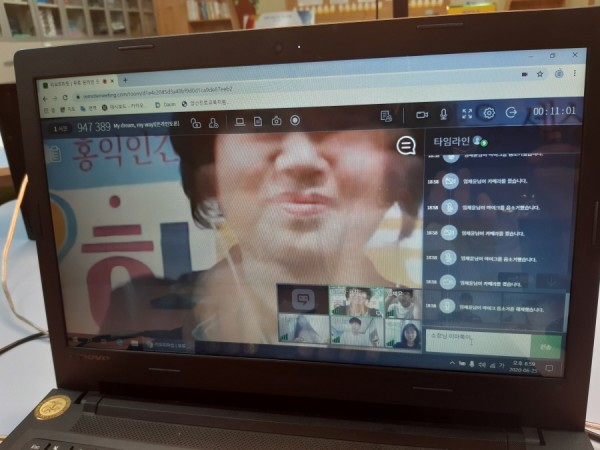Open the Windows notification center icon
The image size is (600, 450).
click(x=549, y=368)
